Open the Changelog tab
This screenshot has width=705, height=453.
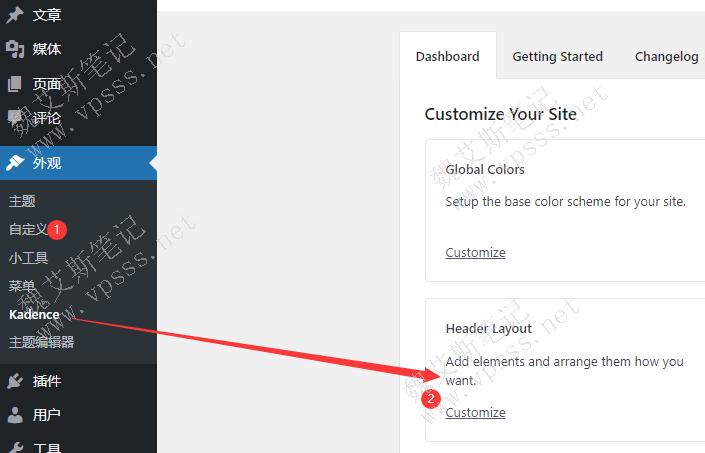666,57
